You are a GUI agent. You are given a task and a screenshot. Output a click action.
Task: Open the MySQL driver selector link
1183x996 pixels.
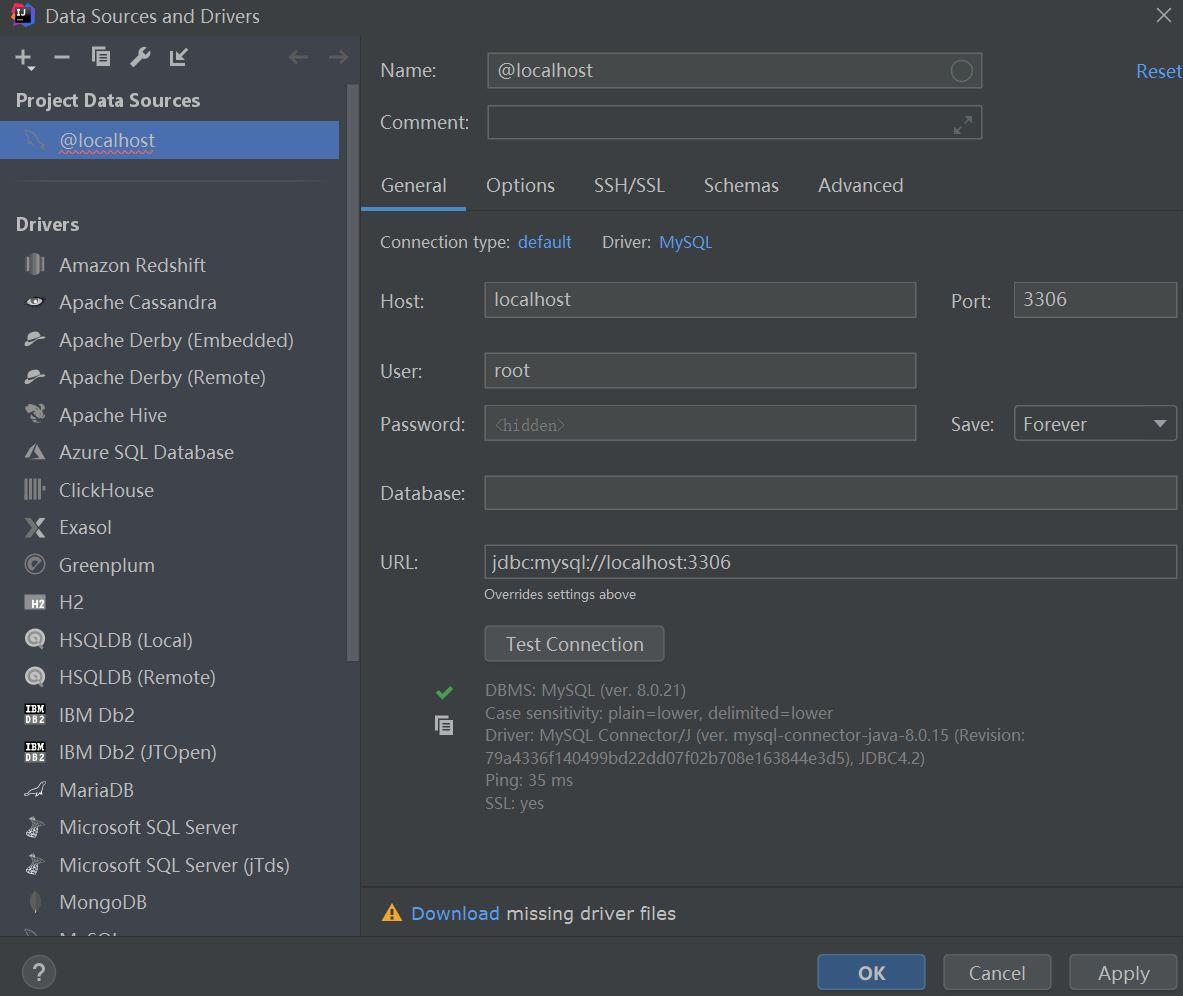pyautogui.click(x=685, y=242)
